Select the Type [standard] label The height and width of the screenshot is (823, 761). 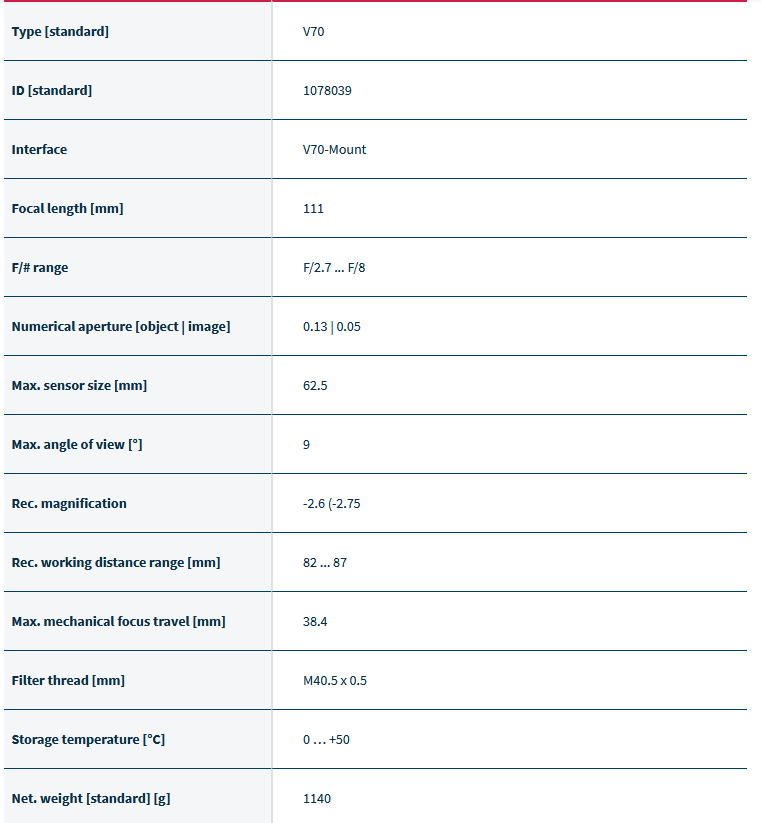point(60,31)
